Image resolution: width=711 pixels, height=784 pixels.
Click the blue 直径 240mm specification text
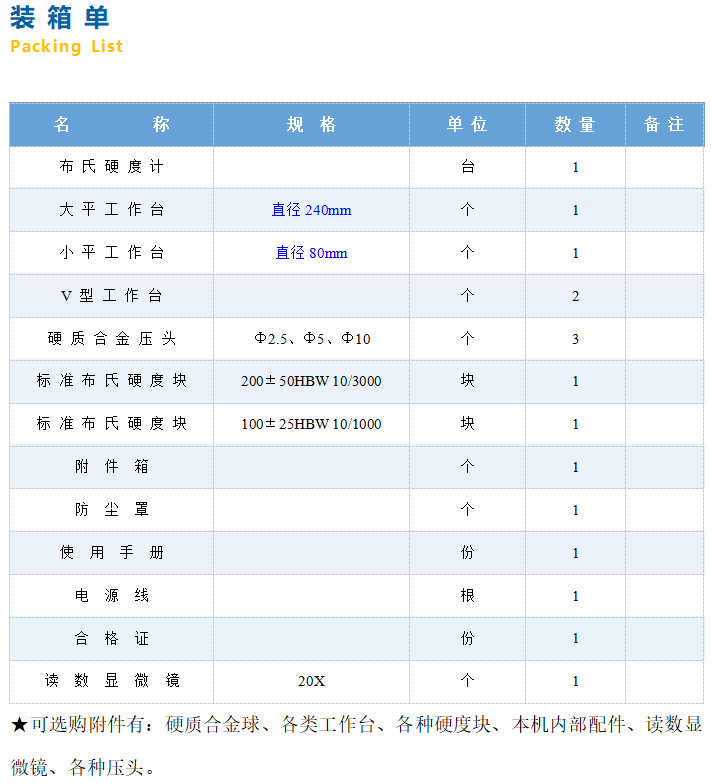click(x=311, y=210)
